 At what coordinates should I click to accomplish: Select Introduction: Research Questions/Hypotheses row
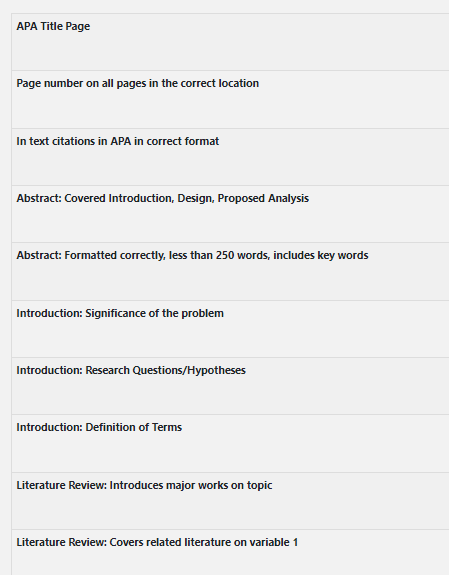pos(230,386)
